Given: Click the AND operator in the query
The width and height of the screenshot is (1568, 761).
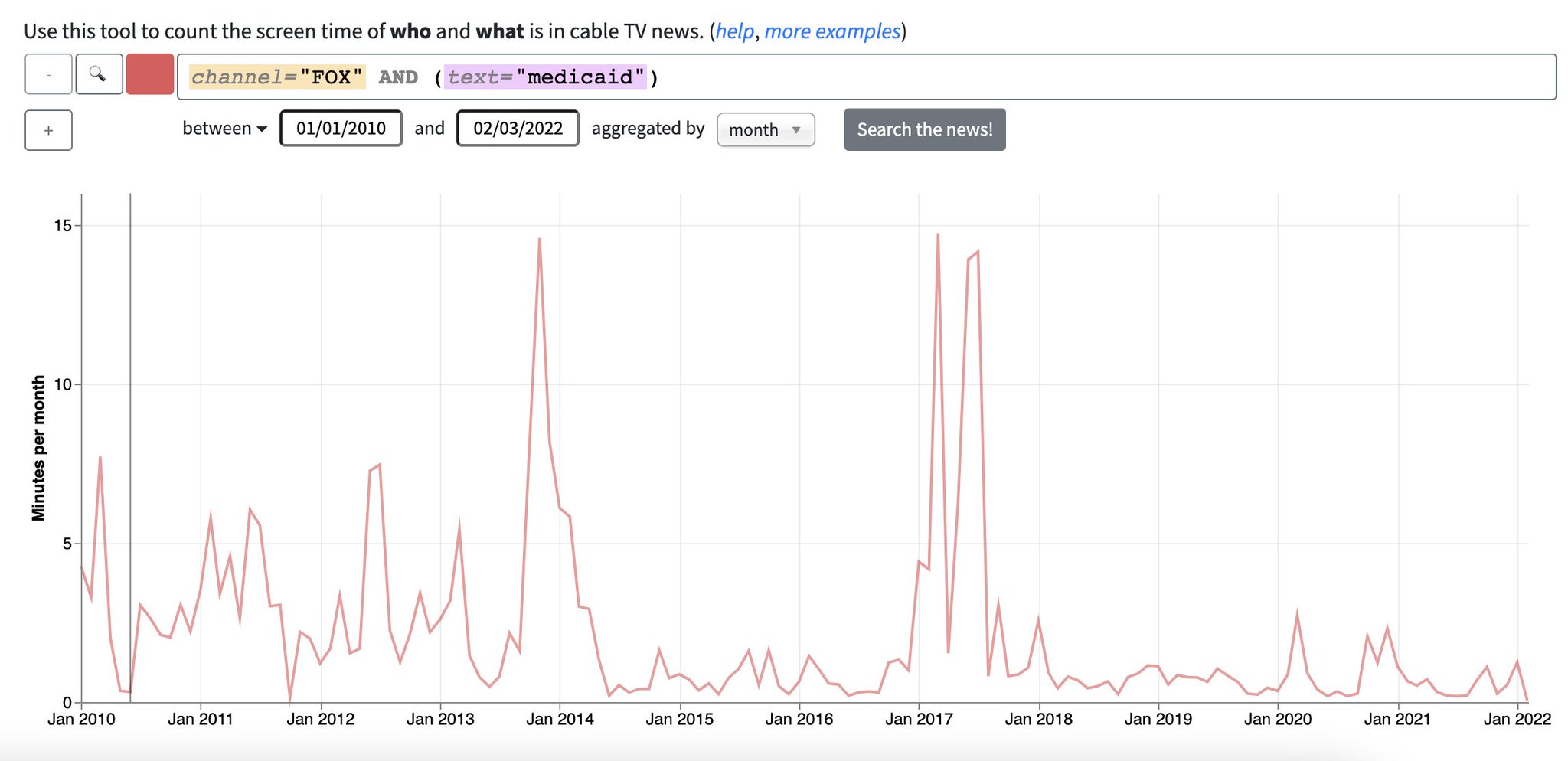Looking at the screenshot, I should tap(398, 77).
